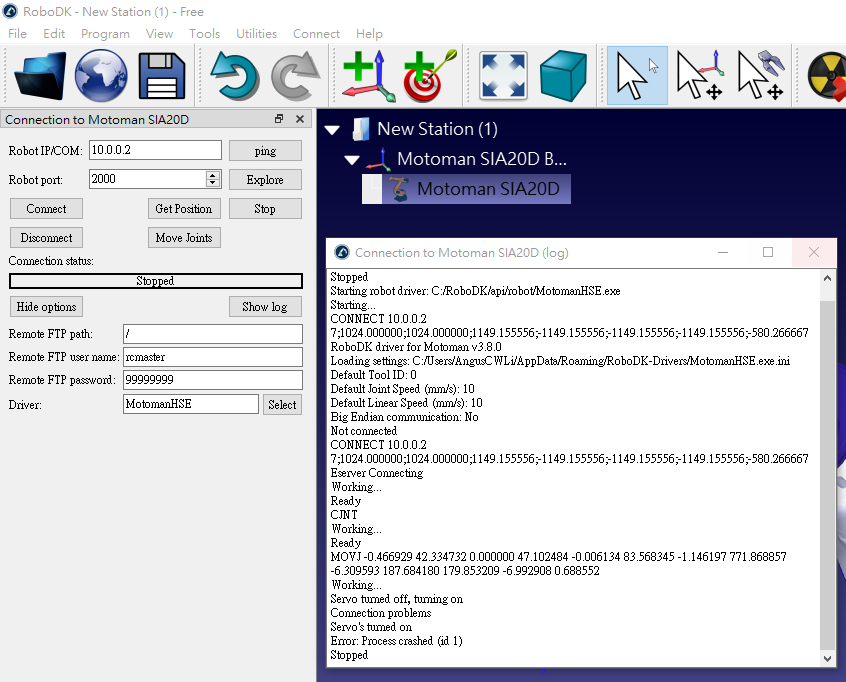This screenshot has width=846, height=682.
Task: Click the Robot IP/COM input field
Action: click(x=155, y=150)
